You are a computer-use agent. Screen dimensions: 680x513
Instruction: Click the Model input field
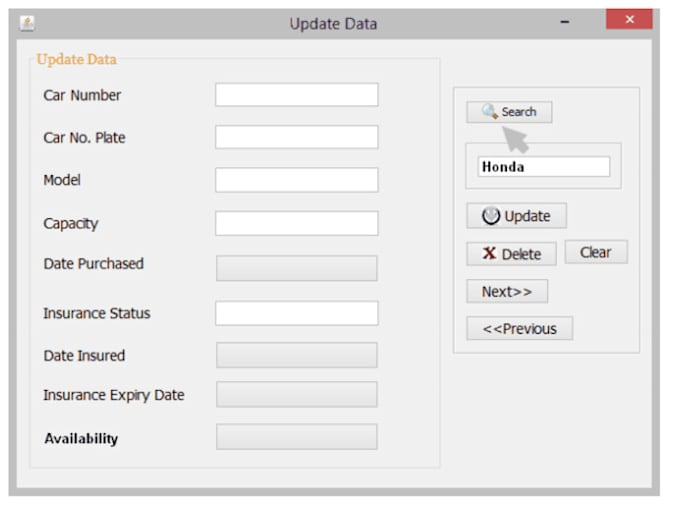297,180
